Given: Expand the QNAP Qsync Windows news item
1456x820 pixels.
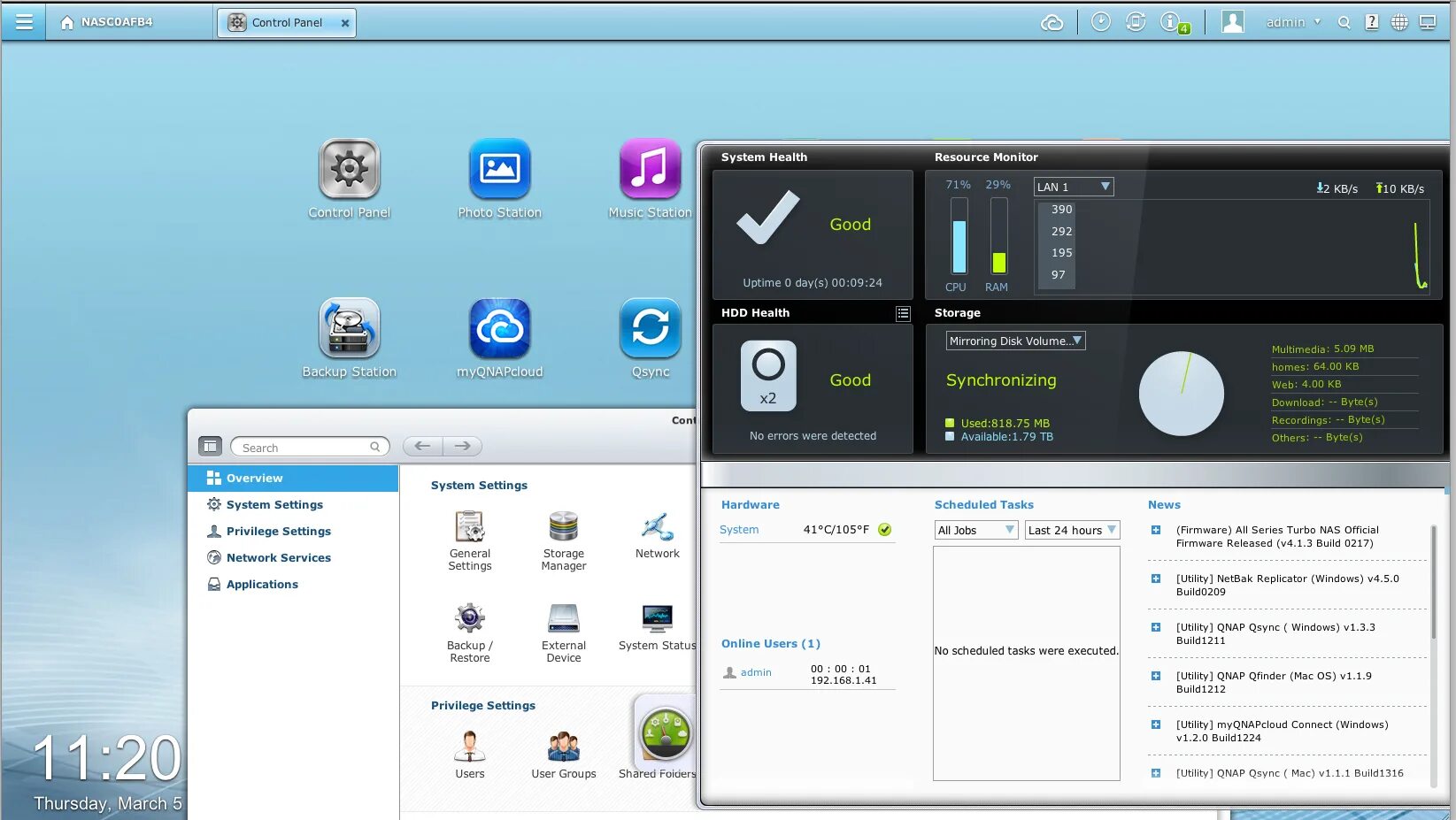Looking at the screenshot, I should (x=1156, y=627).
